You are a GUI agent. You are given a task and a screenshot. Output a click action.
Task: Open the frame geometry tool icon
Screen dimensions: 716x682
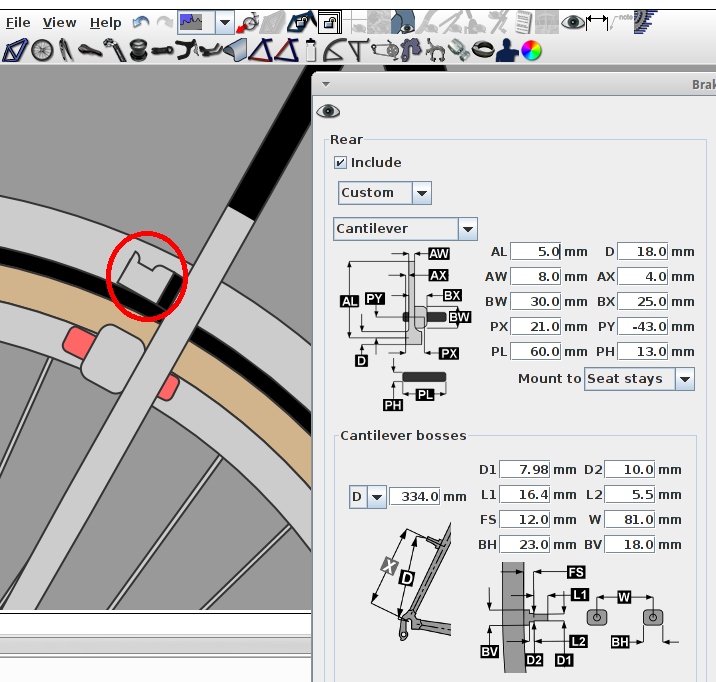point(14,49)
